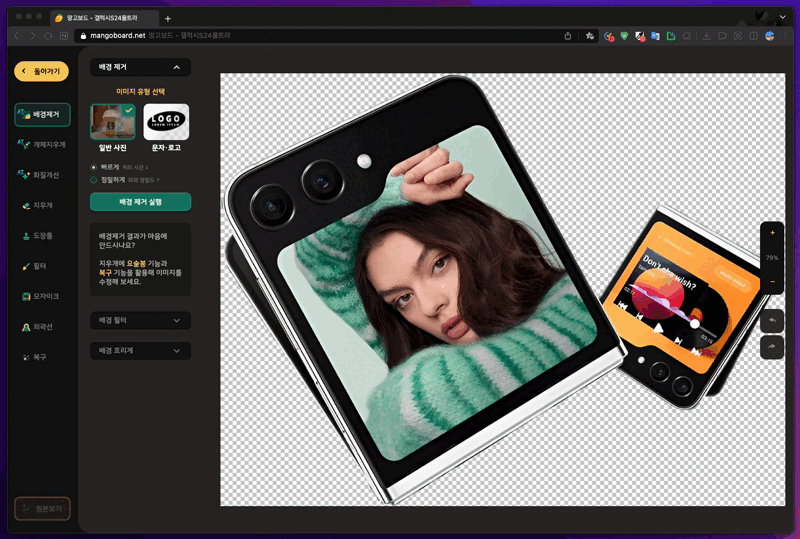The width and height of the screenshot is (800, 539).
Task: Open the green shield extension
Action: coord(624,36)
